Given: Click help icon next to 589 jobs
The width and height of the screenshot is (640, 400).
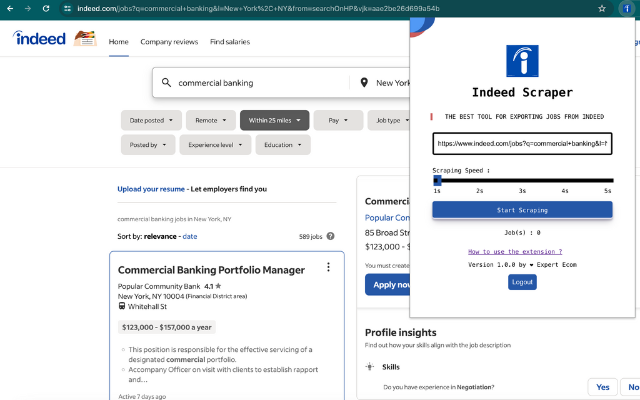Looking at the screenshot, I should coord(331,236).
